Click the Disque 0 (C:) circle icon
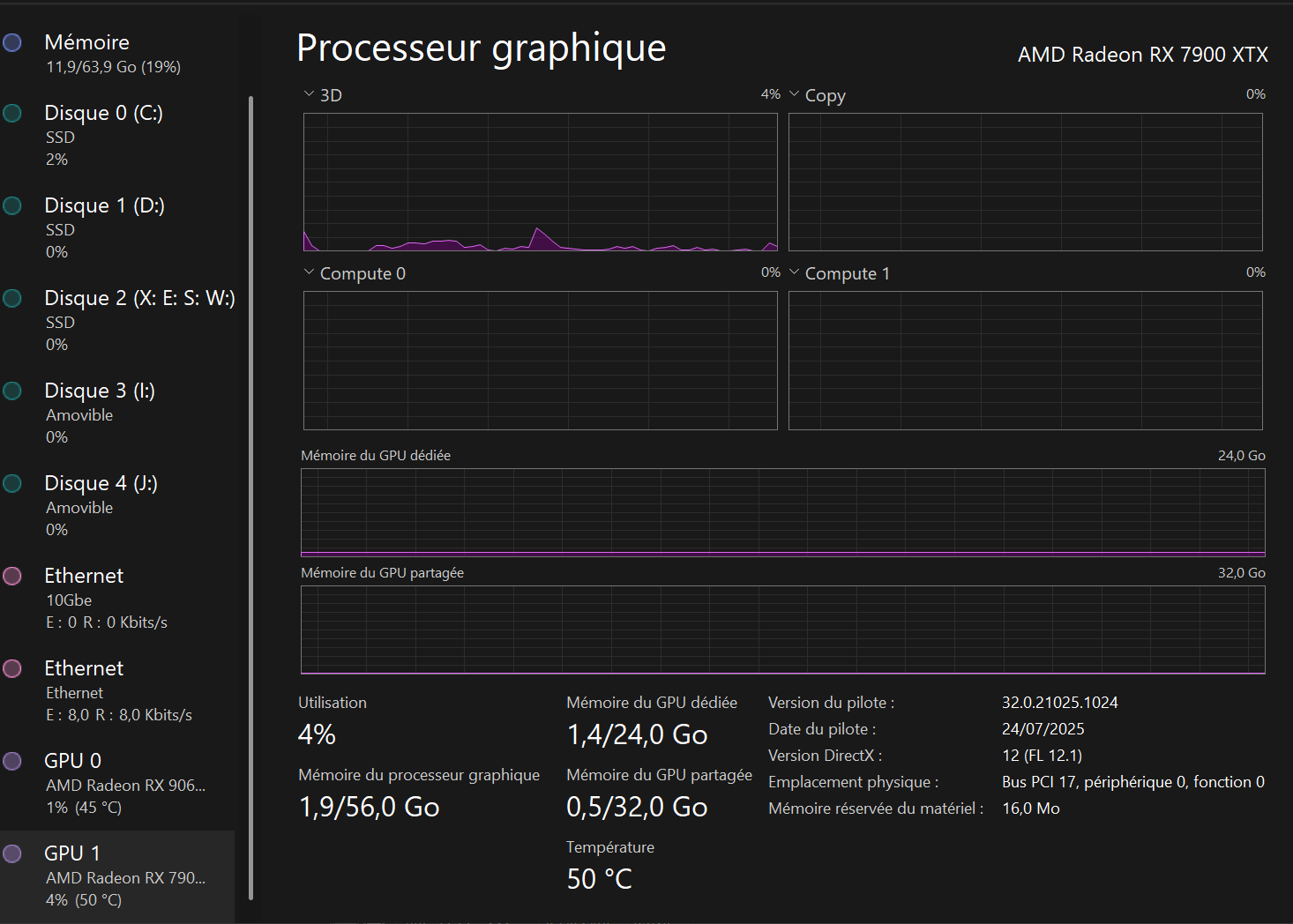1293x924 pixels. coord(12,113)
